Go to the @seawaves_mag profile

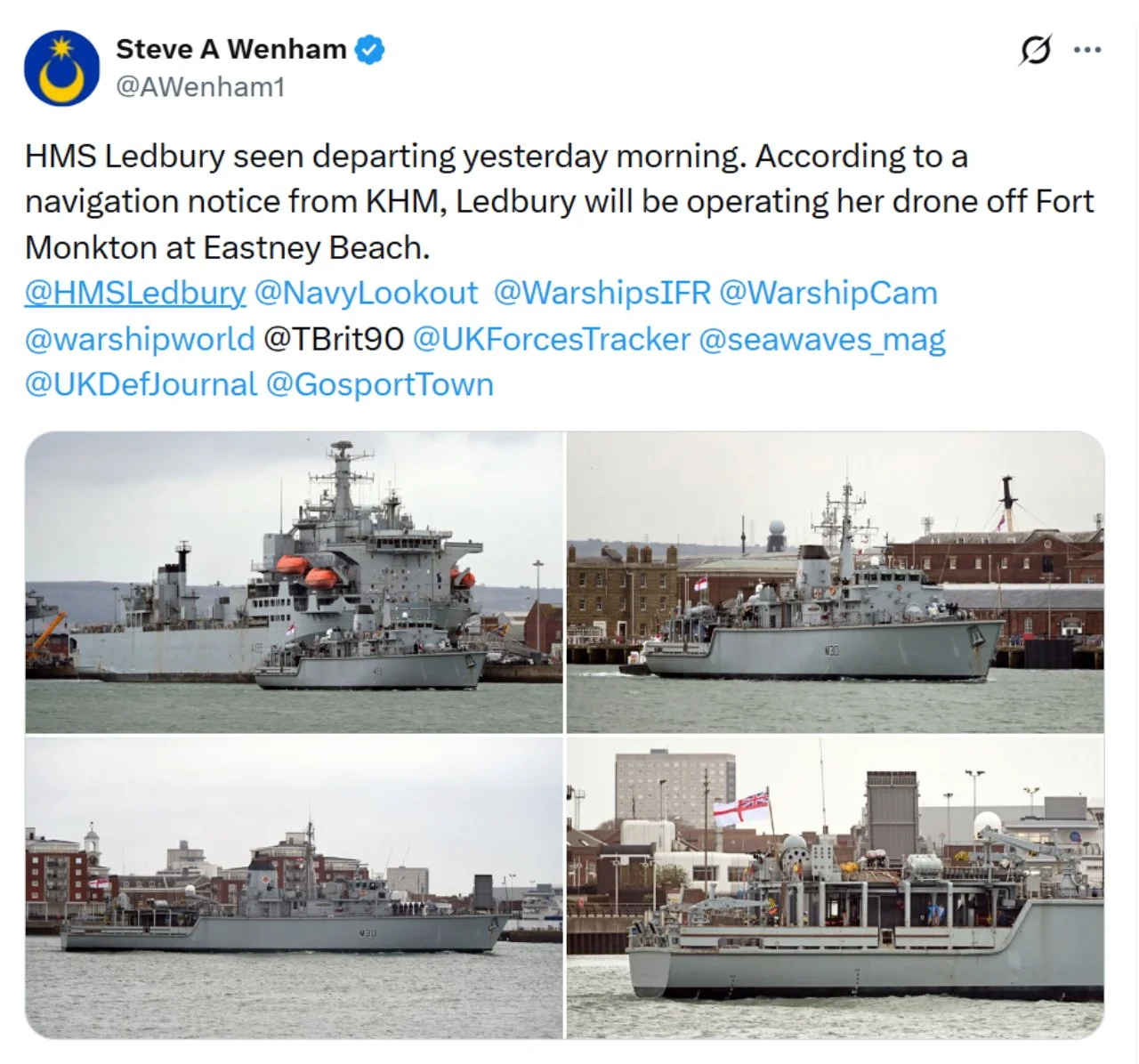click(x=822, y=339)
